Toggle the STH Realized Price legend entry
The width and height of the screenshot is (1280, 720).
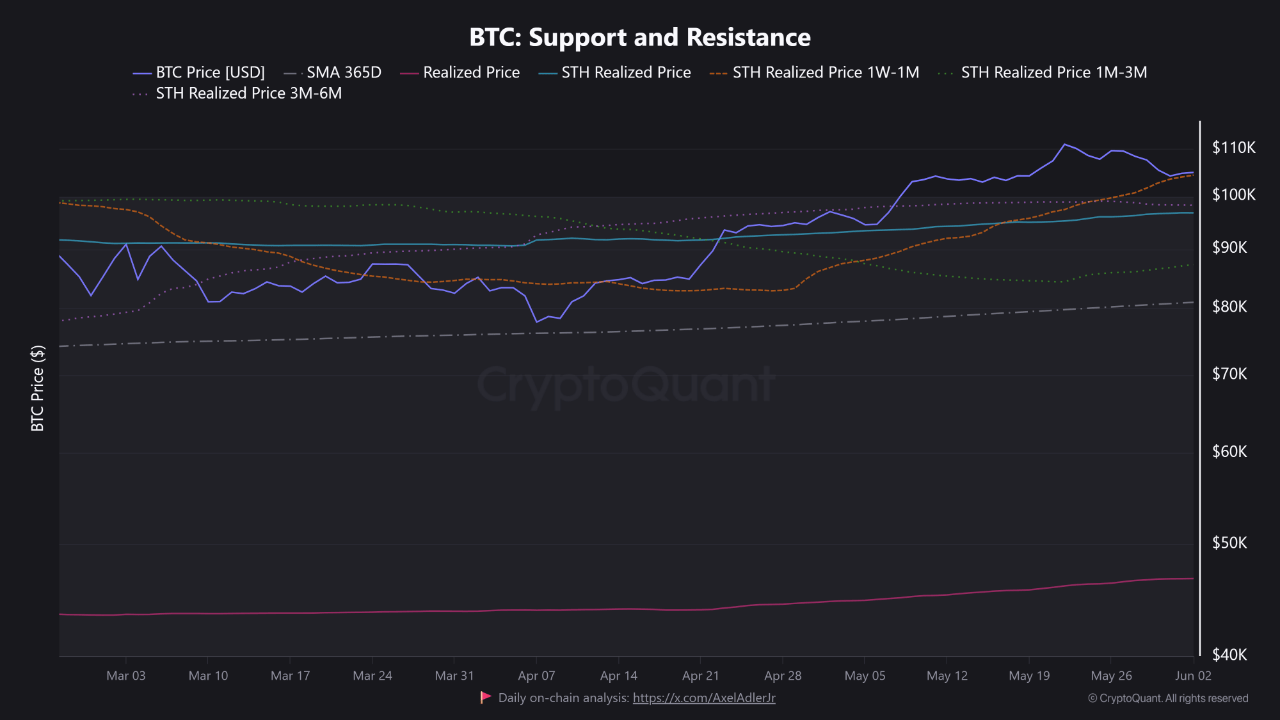(x=626, y=72)
